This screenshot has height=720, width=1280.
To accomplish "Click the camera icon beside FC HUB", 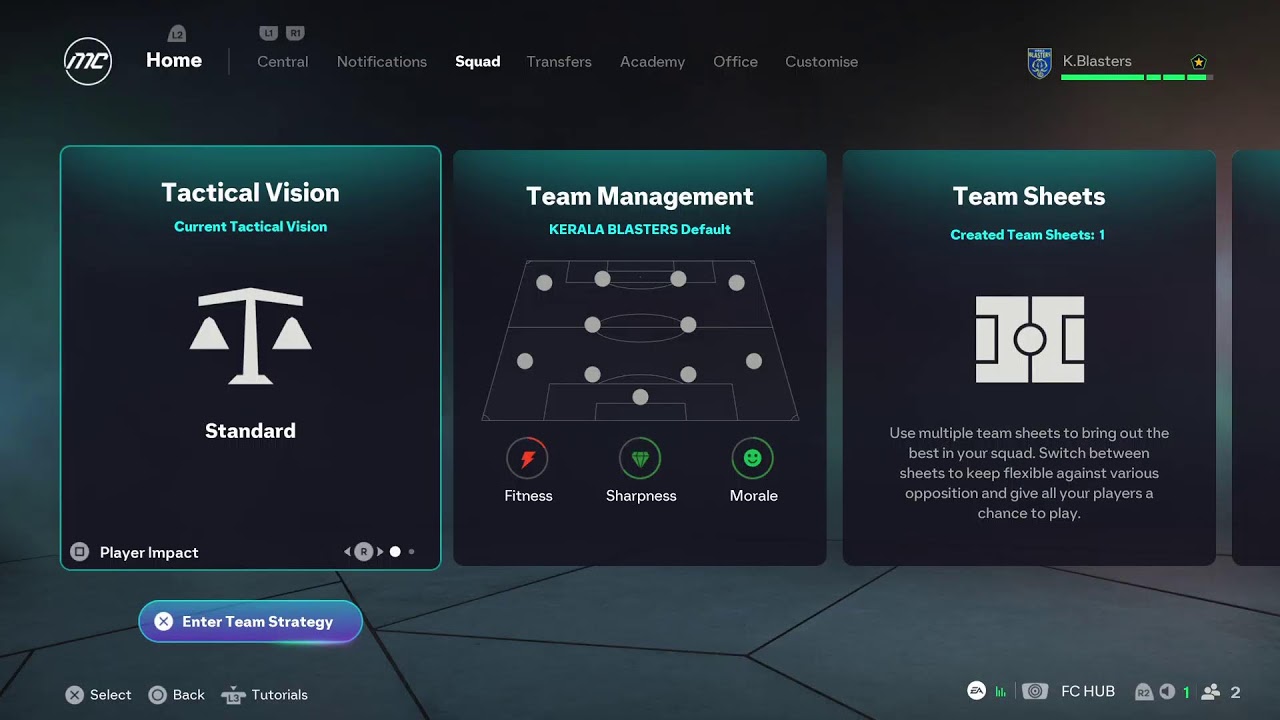I will pos(1036,691).
